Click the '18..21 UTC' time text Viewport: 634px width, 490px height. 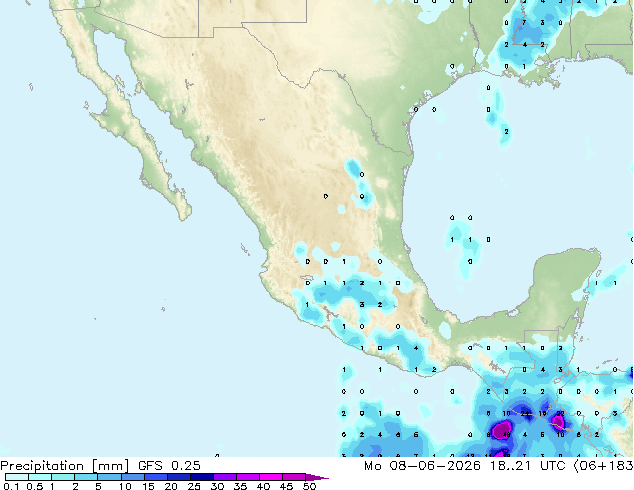(x=530, y=466)
